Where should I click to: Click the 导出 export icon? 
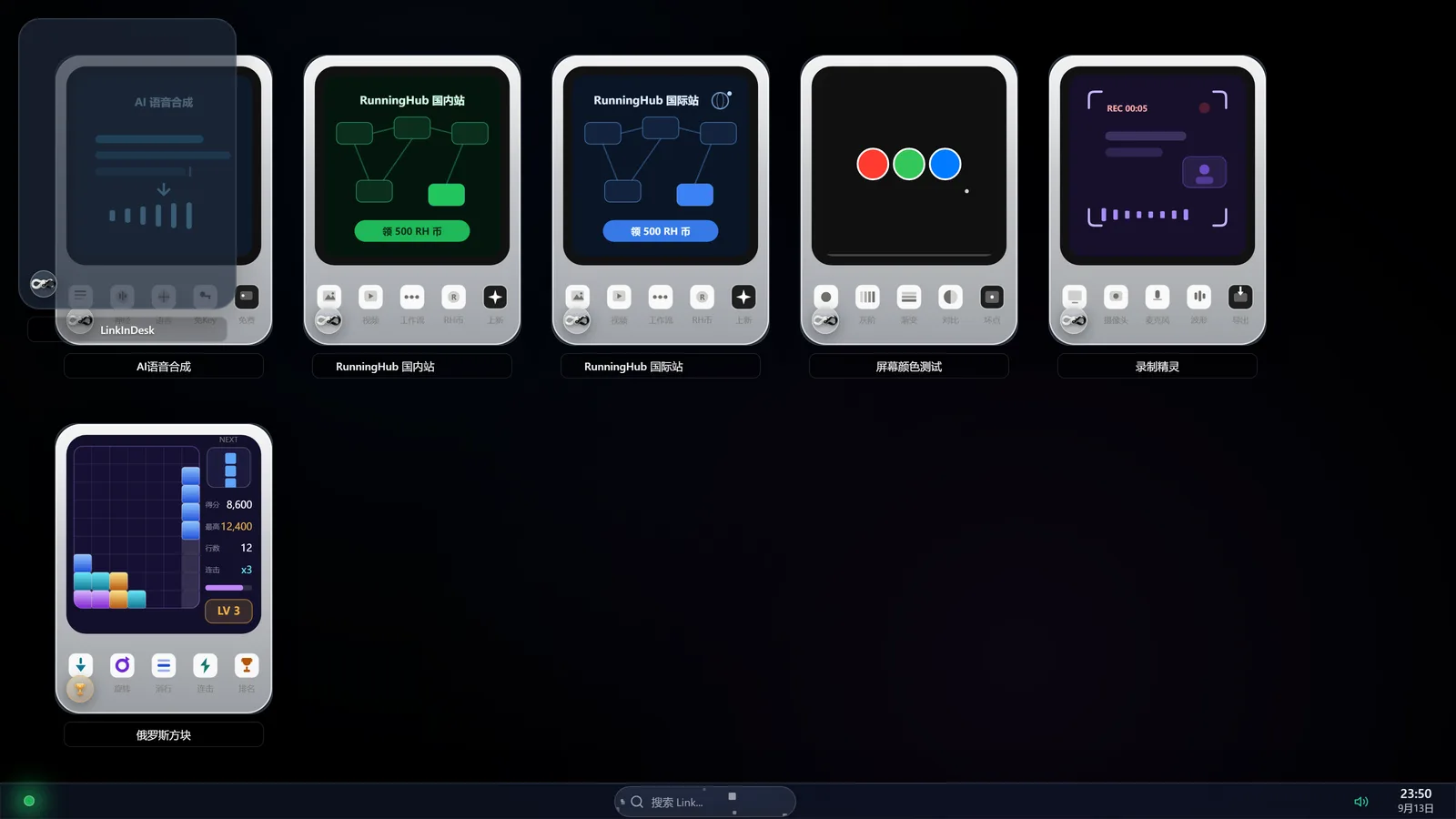click(x=1240, y=297)
